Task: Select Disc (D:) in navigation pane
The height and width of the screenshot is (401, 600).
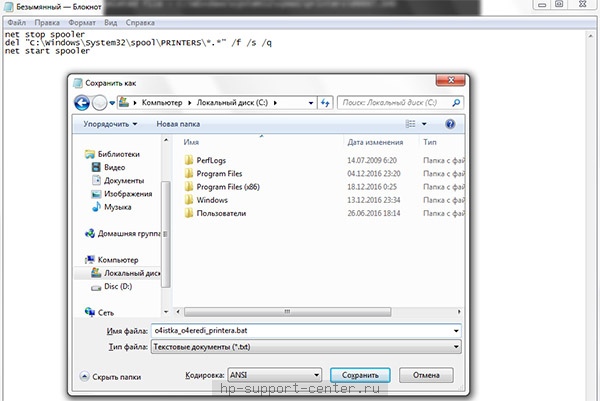Action: click(118, 286)
